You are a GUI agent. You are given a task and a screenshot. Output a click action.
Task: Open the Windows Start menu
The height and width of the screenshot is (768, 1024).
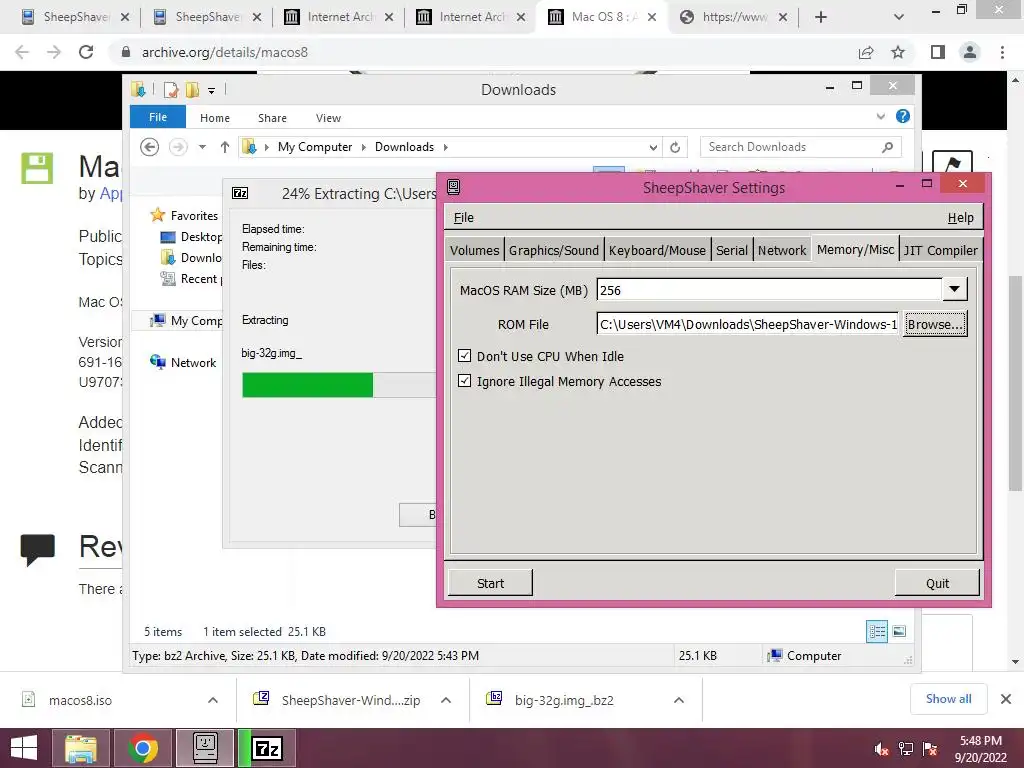pyautogui.click(x=24, y=748)
